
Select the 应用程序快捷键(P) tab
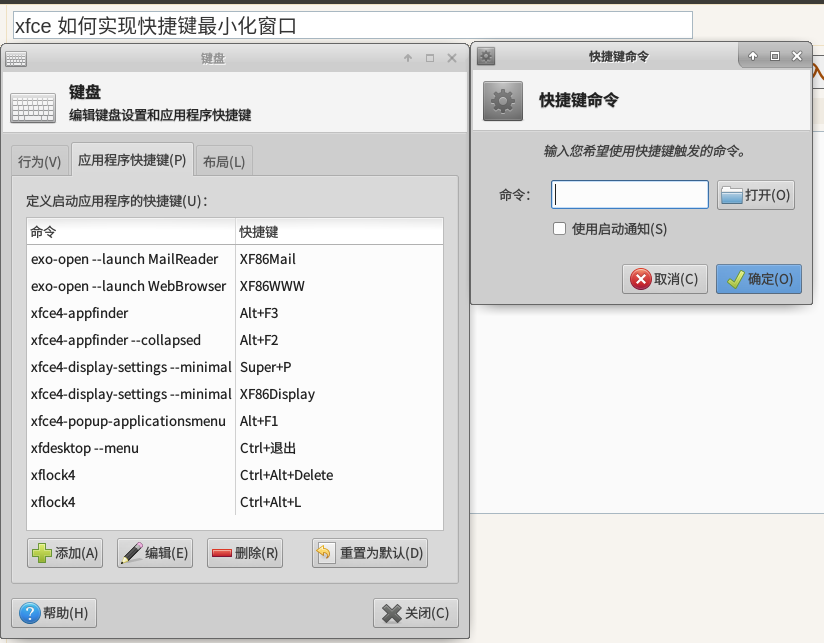click(x=132, y=160)
